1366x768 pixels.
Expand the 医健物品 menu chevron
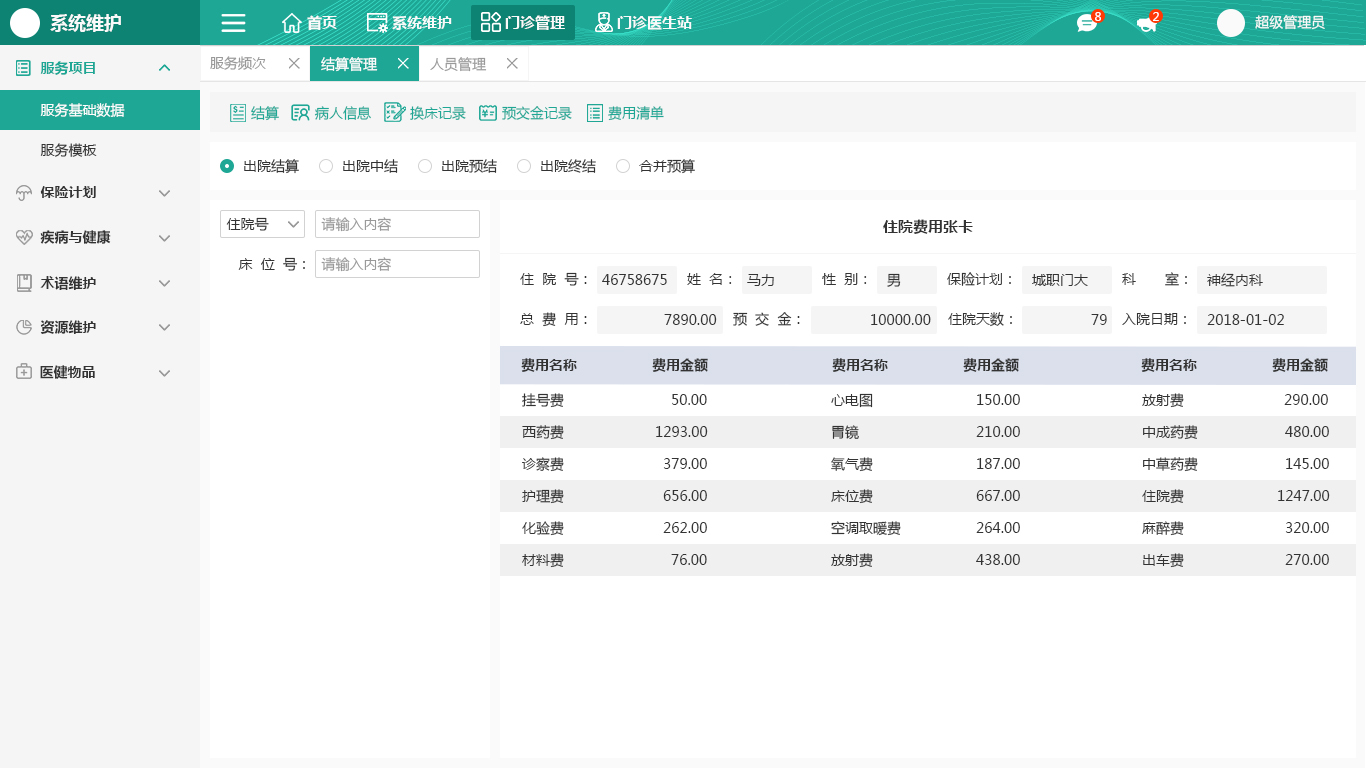click(165, 372)
